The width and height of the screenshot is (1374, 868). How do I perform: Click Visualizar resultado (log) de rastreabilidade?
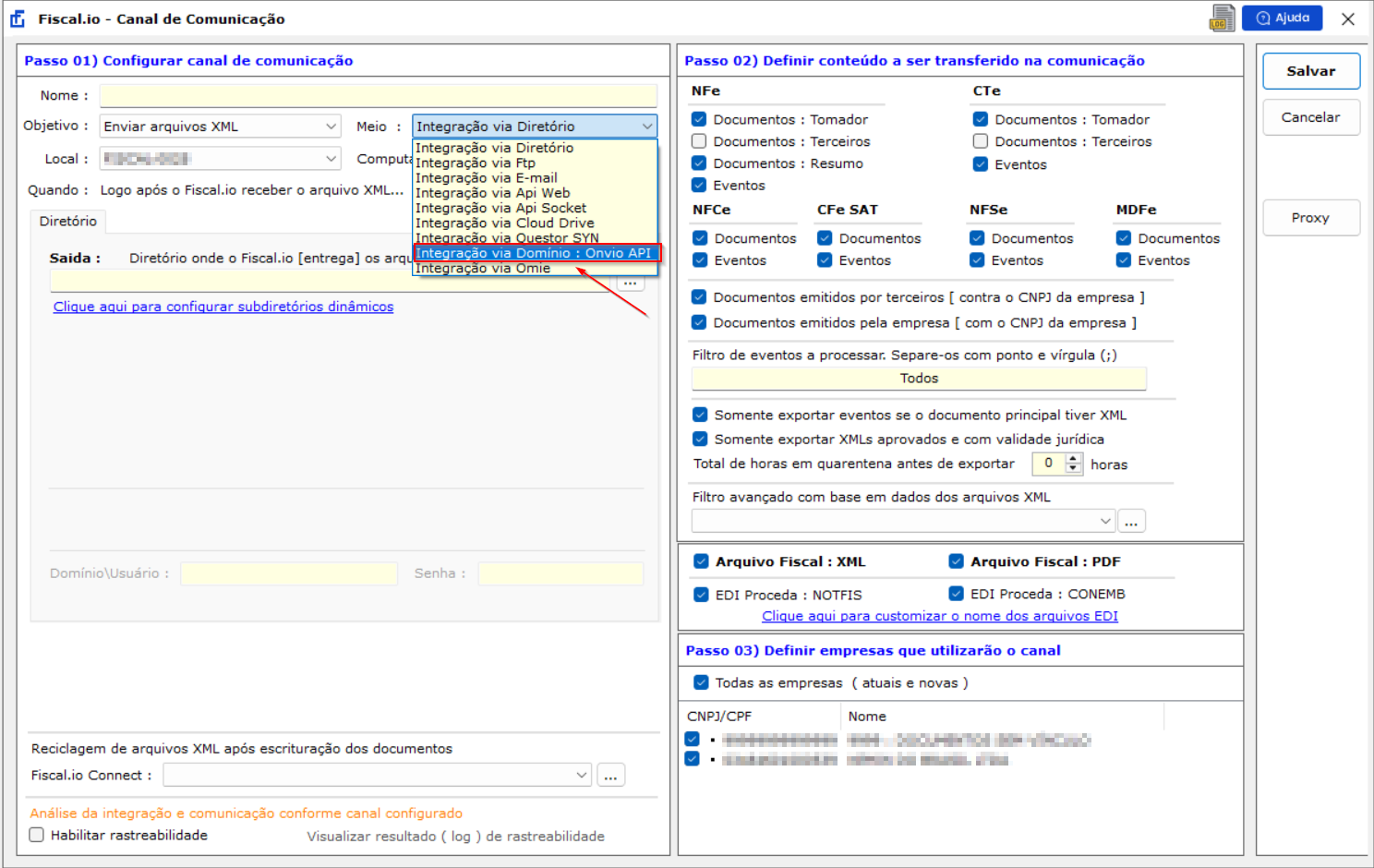coord(456,837)
